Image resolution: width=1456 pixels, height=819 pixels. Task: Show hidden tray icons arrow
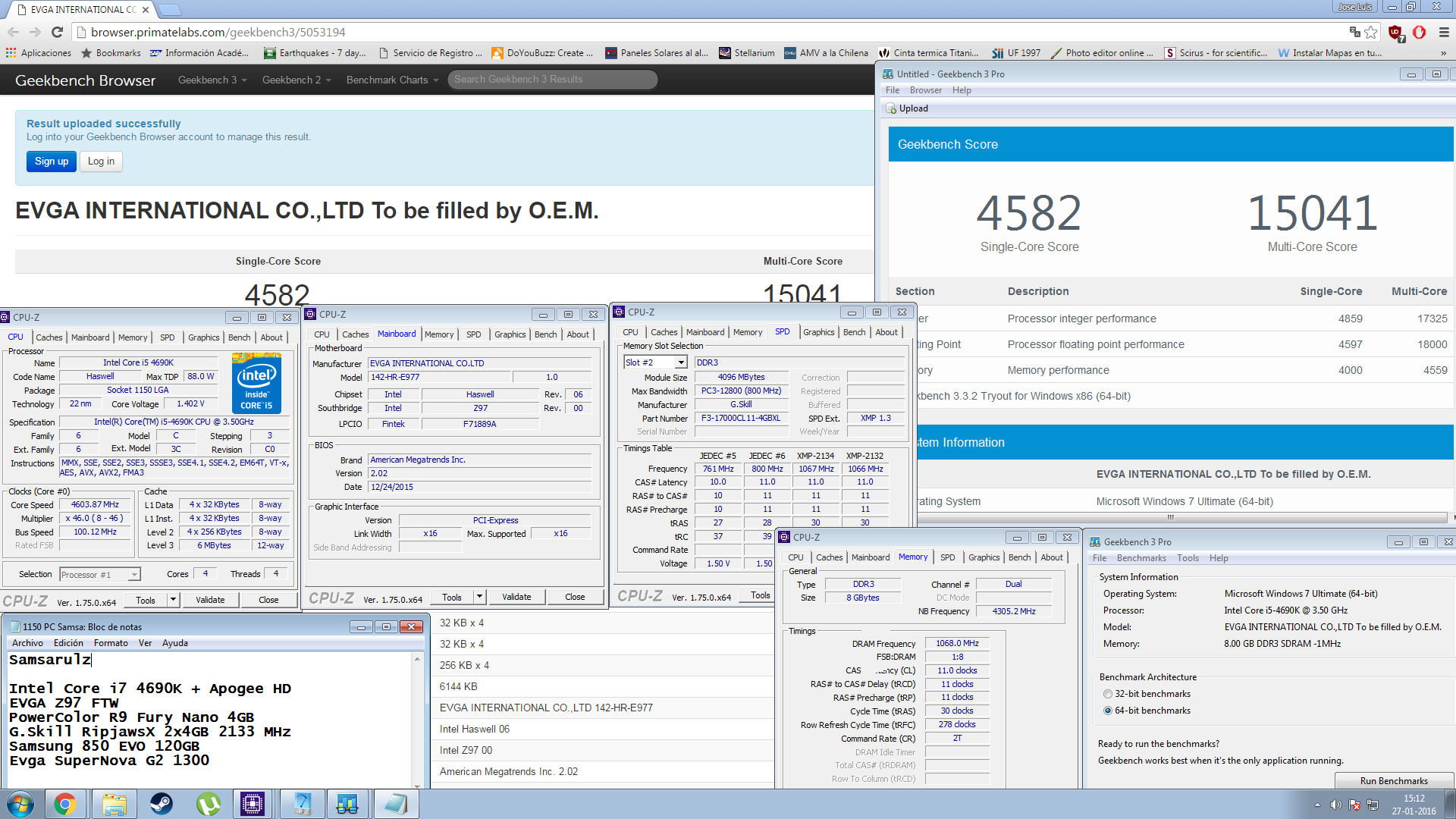(x=1317, y=805)
